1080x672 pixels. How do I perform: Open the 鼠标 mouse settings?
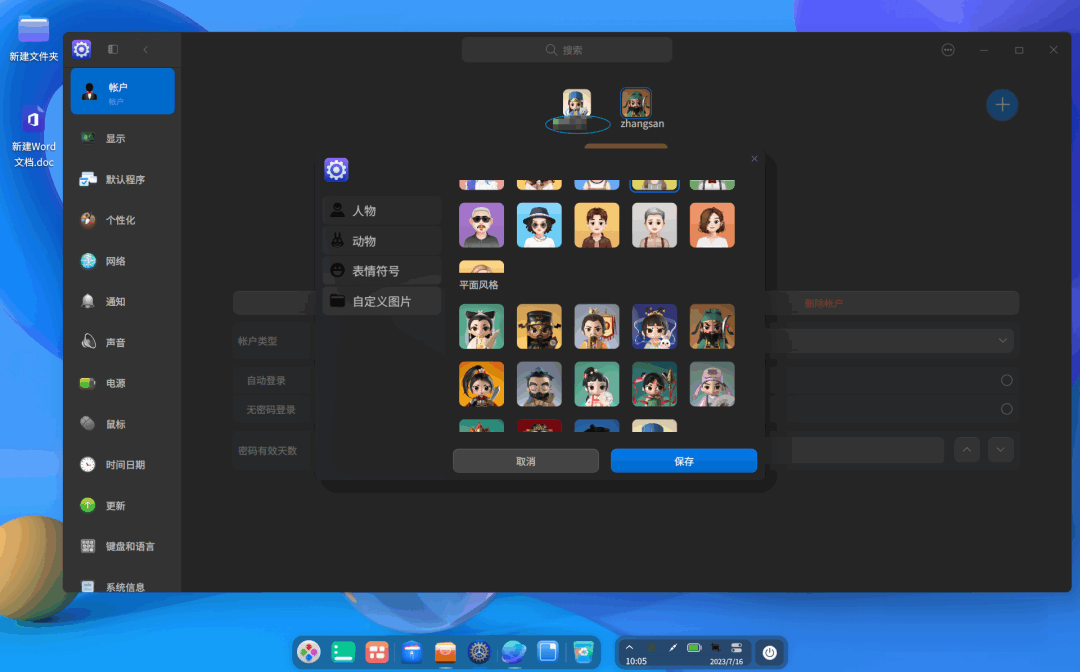[x=123, y=424]
